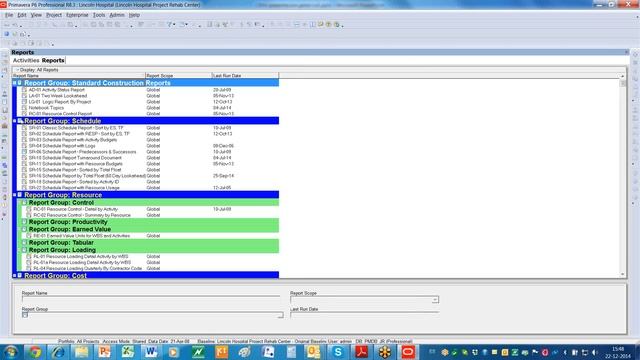
Task: Select the Notebook Topics report row
Action: 149,108
